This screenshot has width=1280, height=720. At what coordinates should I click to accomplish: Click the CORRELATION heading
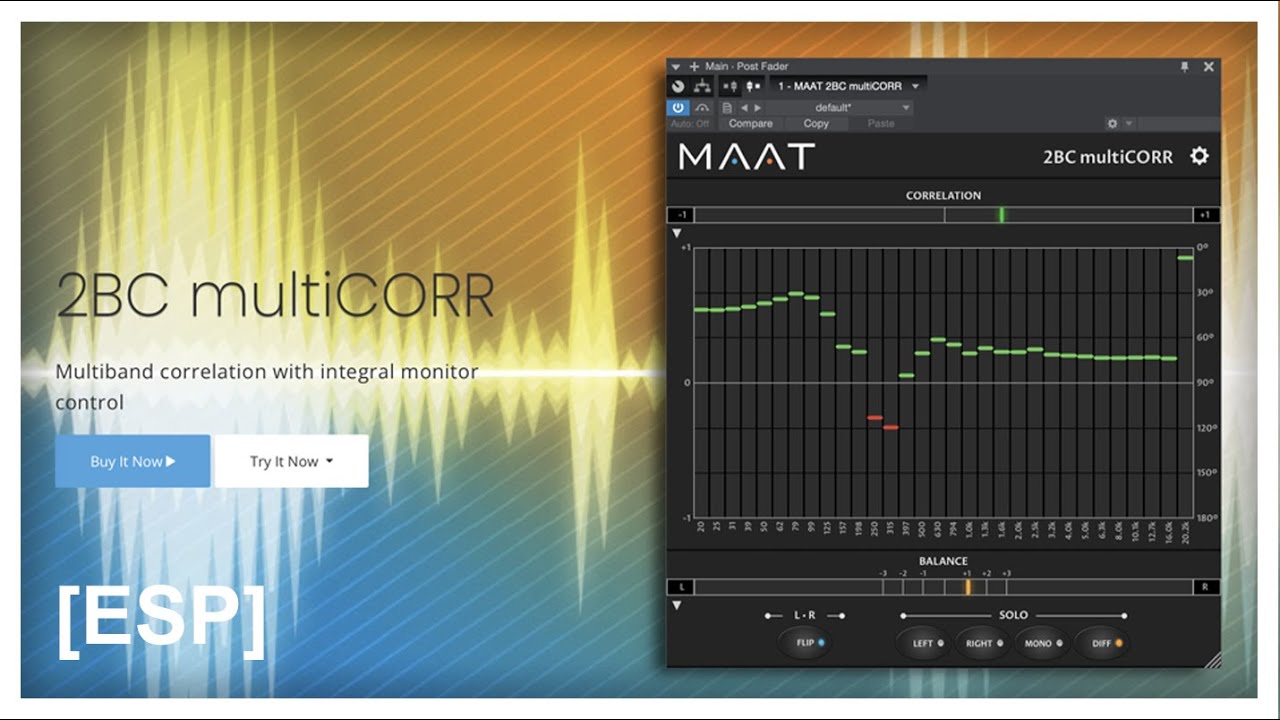click(x=943, y=196)
